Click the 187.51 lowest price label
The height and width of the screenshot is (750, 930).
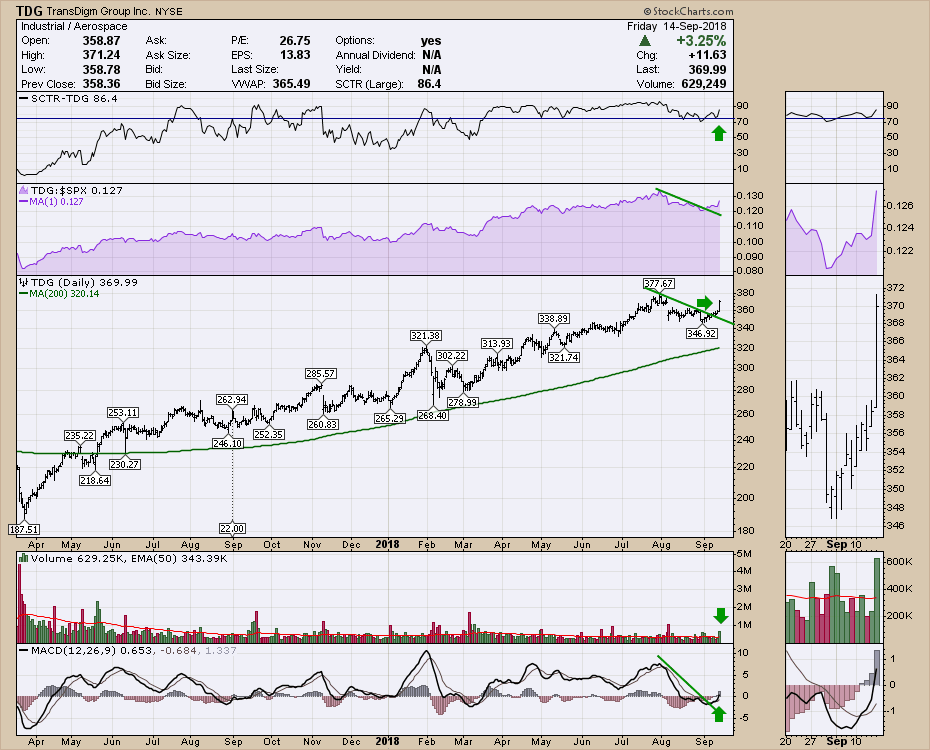[24, 529]
